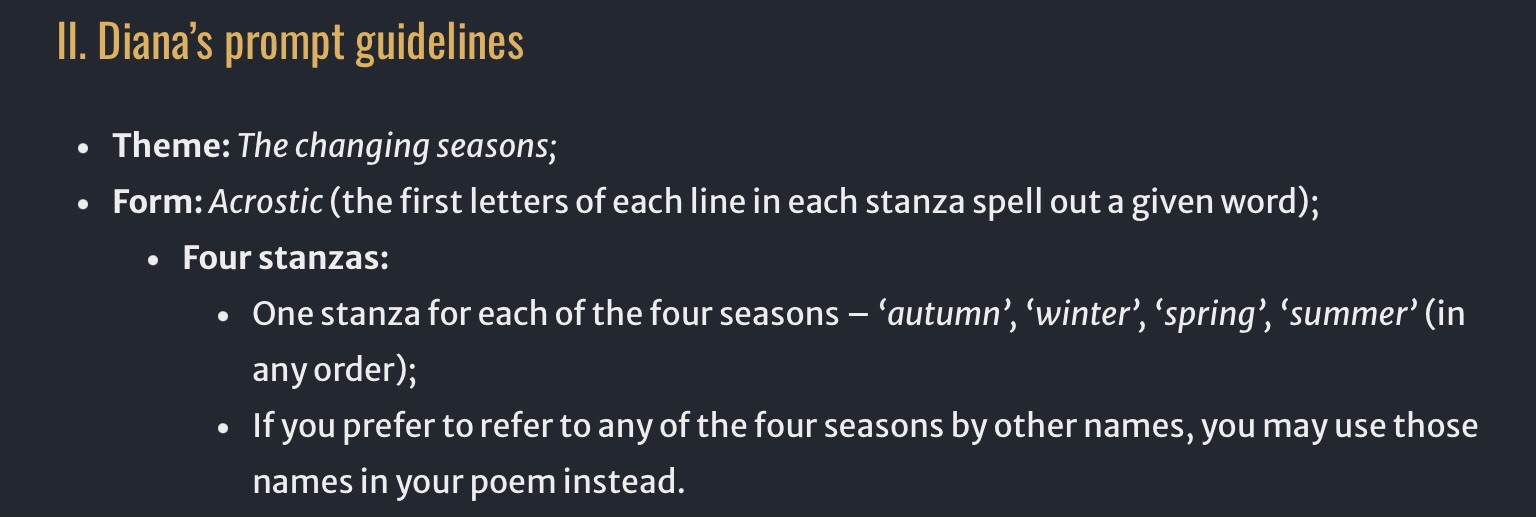The image size is (1536, 517).
Task: Click the italic word "Acrostic"
Action: pos(266,202)
